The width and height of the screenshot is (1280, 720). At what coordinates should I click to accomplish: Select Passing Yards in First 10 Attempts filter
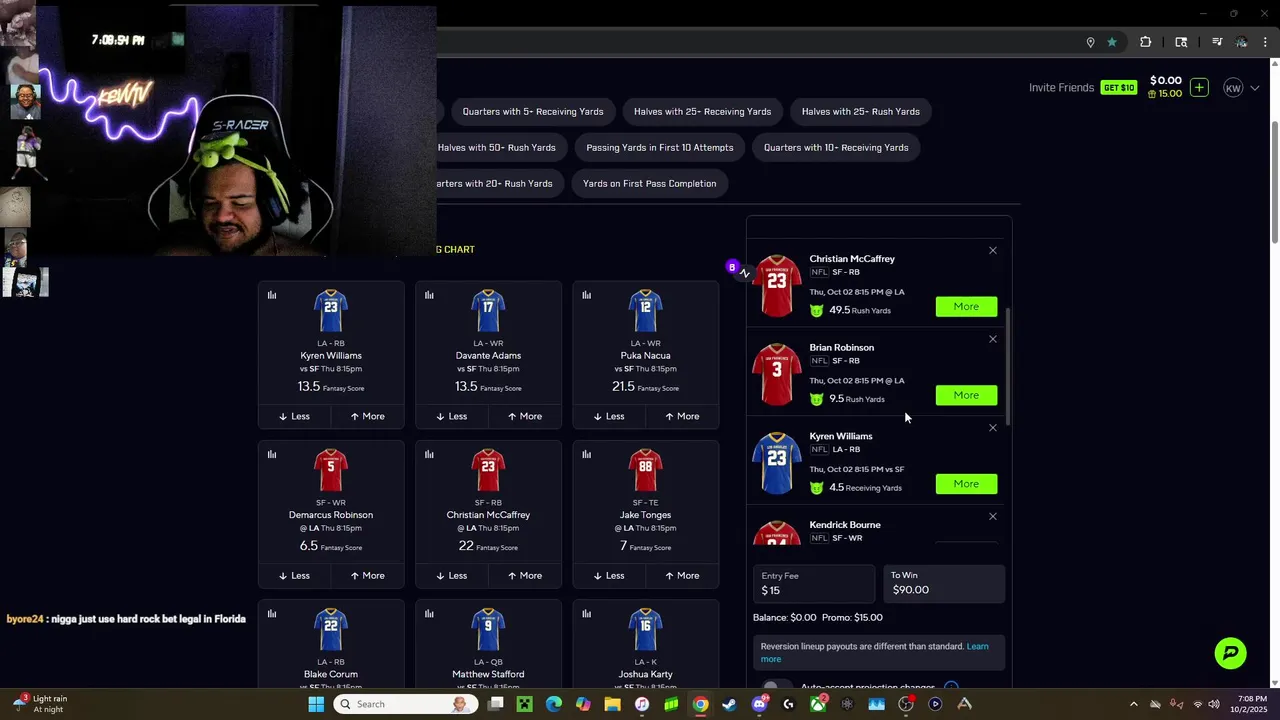coord(660,147)
